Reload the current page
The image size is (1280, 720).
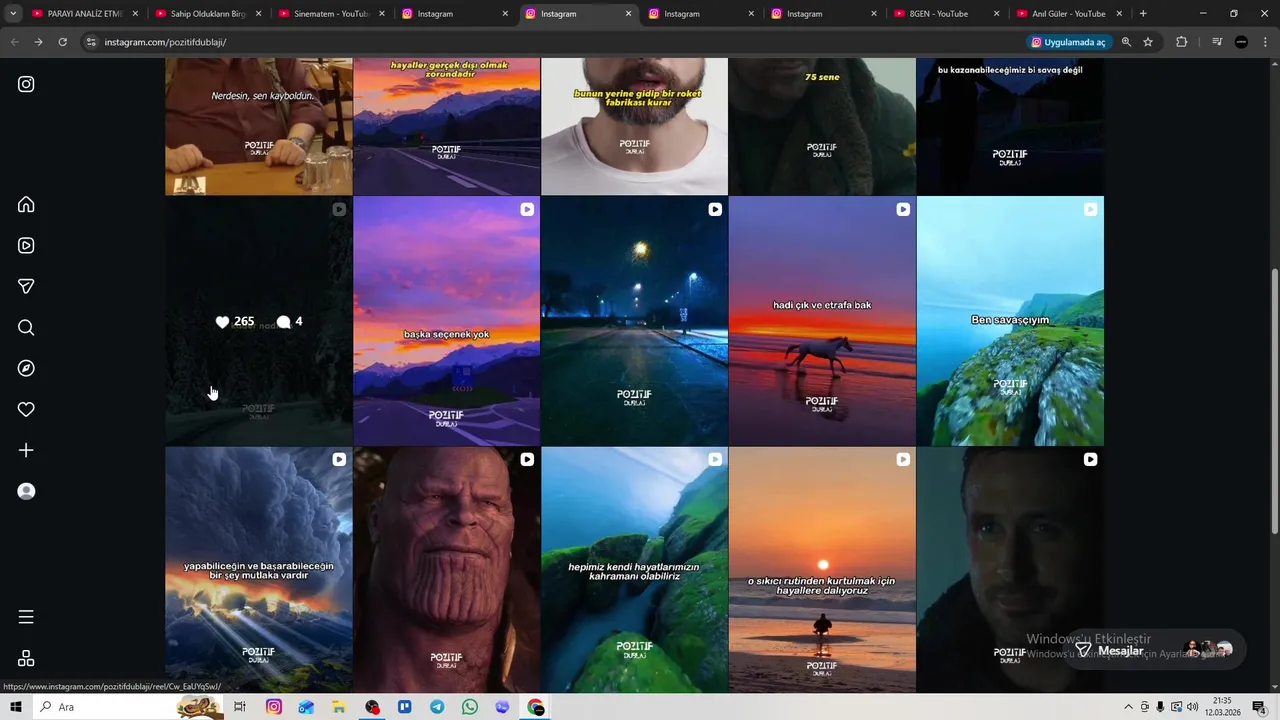coord(62,42)
